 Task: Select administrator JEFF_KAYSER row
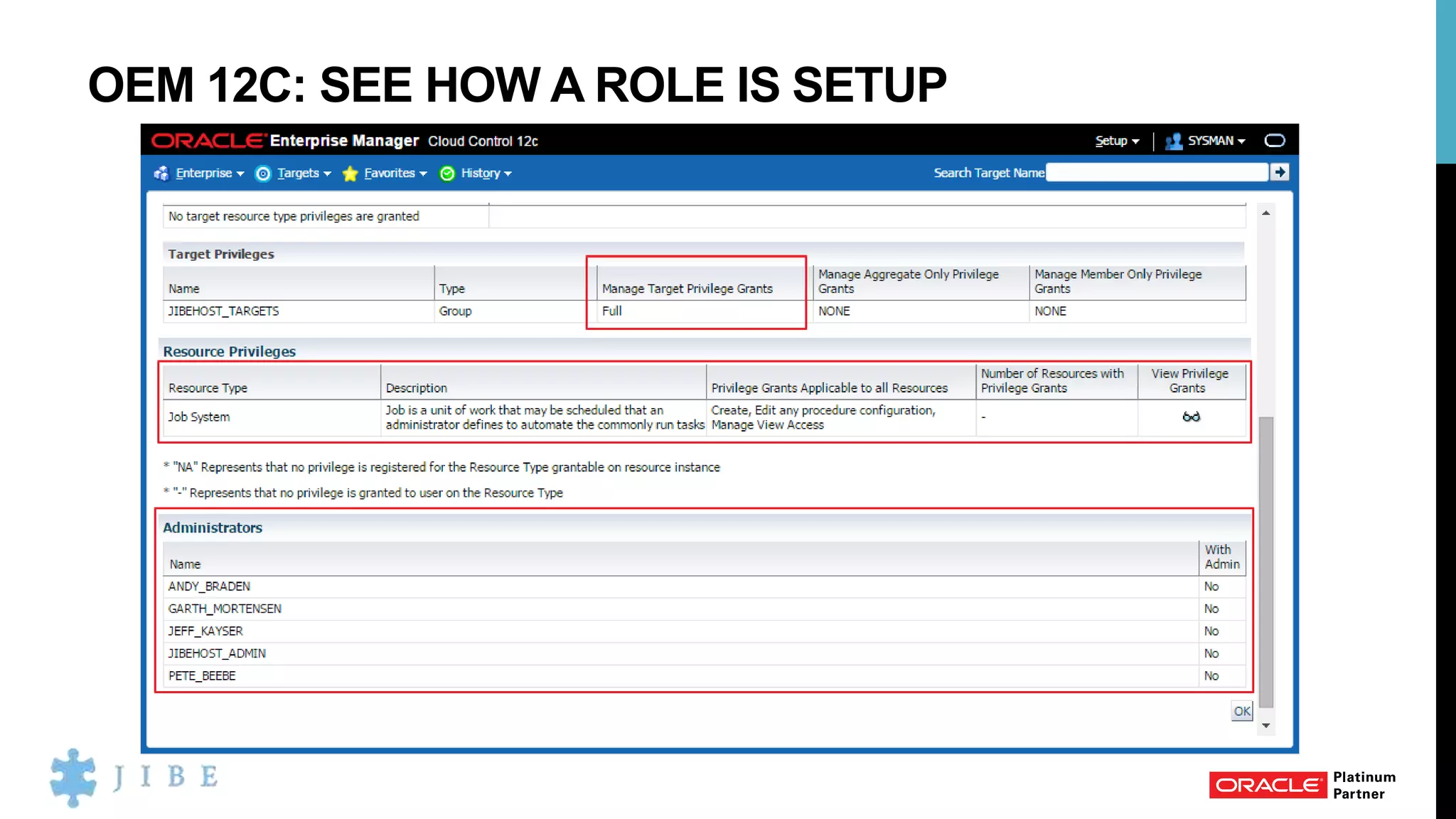705,631
